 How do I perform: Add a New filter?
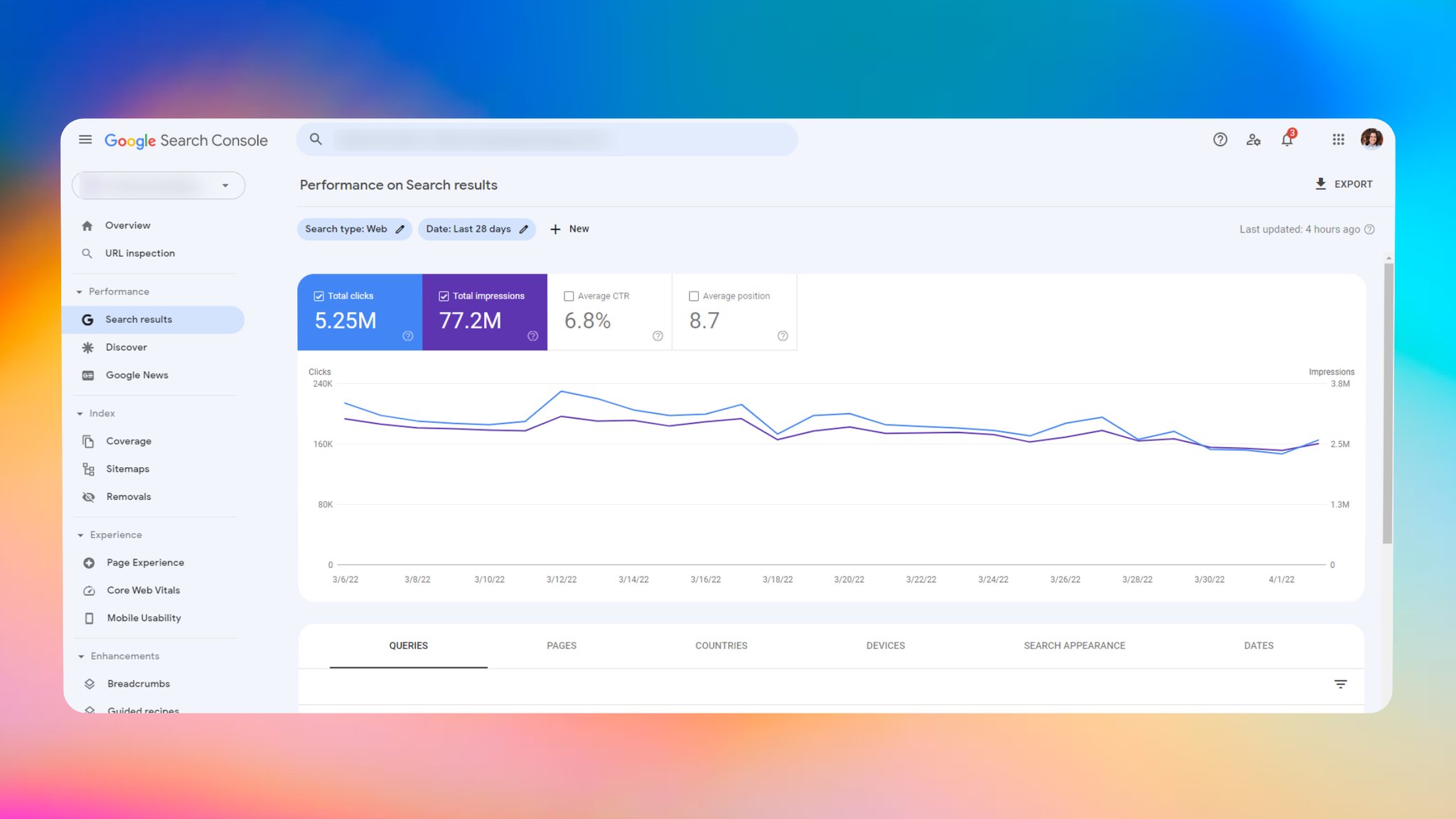point(569,229)
